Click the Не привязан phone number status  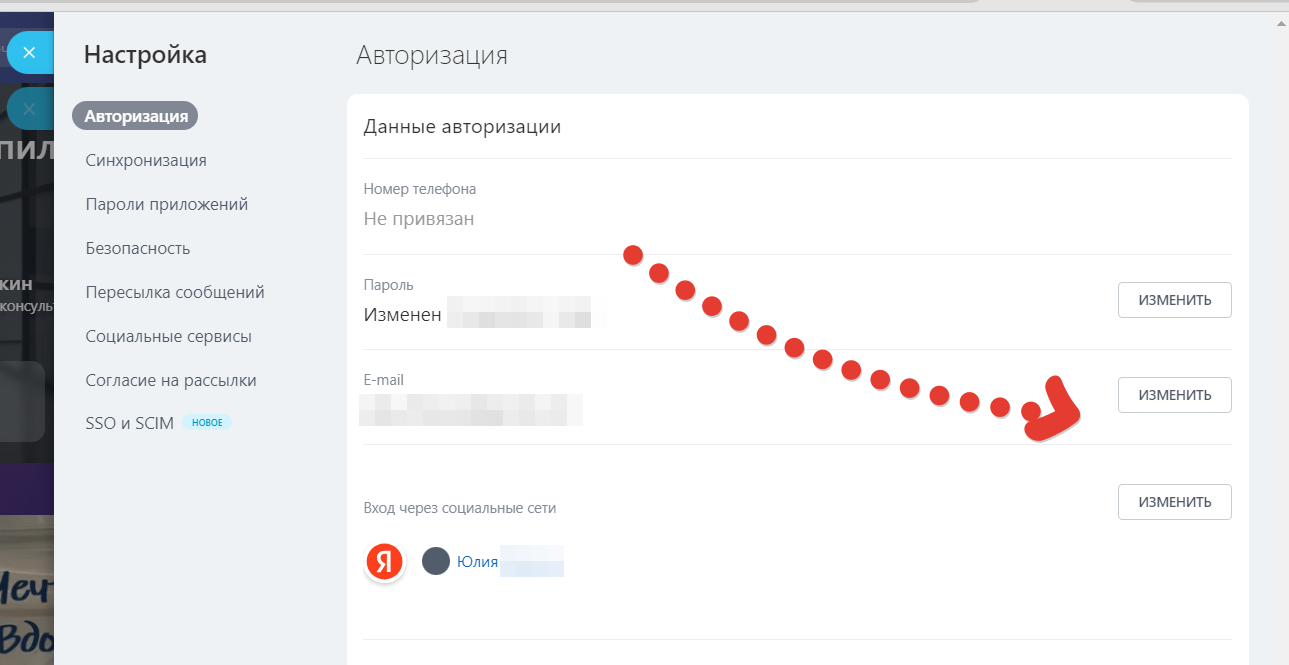click(419, 218)
